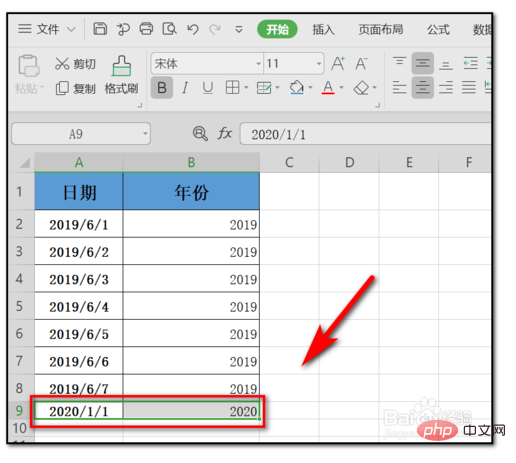Click the justify align icon

pyautogui.click(x=468, y=88)
